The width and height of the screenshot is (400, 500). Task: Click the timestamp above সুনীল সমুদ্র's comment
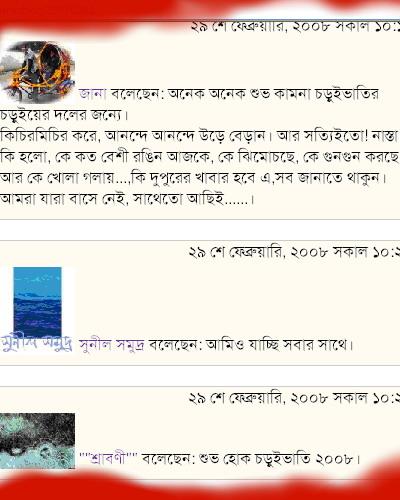pos(294,252)
